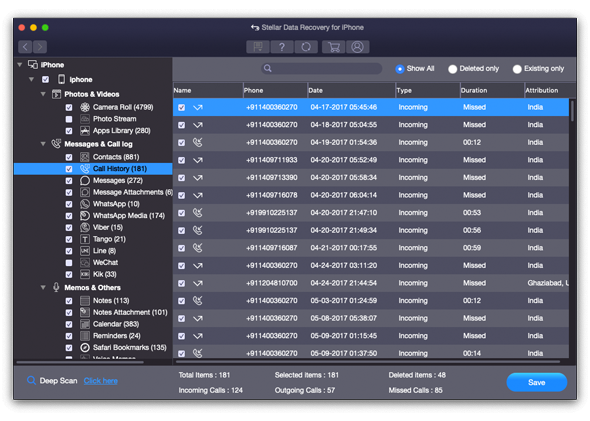Click the Deep Scan magnifier icon
This screenshot has width=590, height=421.
pyautogui.click(x=32, y=380)
